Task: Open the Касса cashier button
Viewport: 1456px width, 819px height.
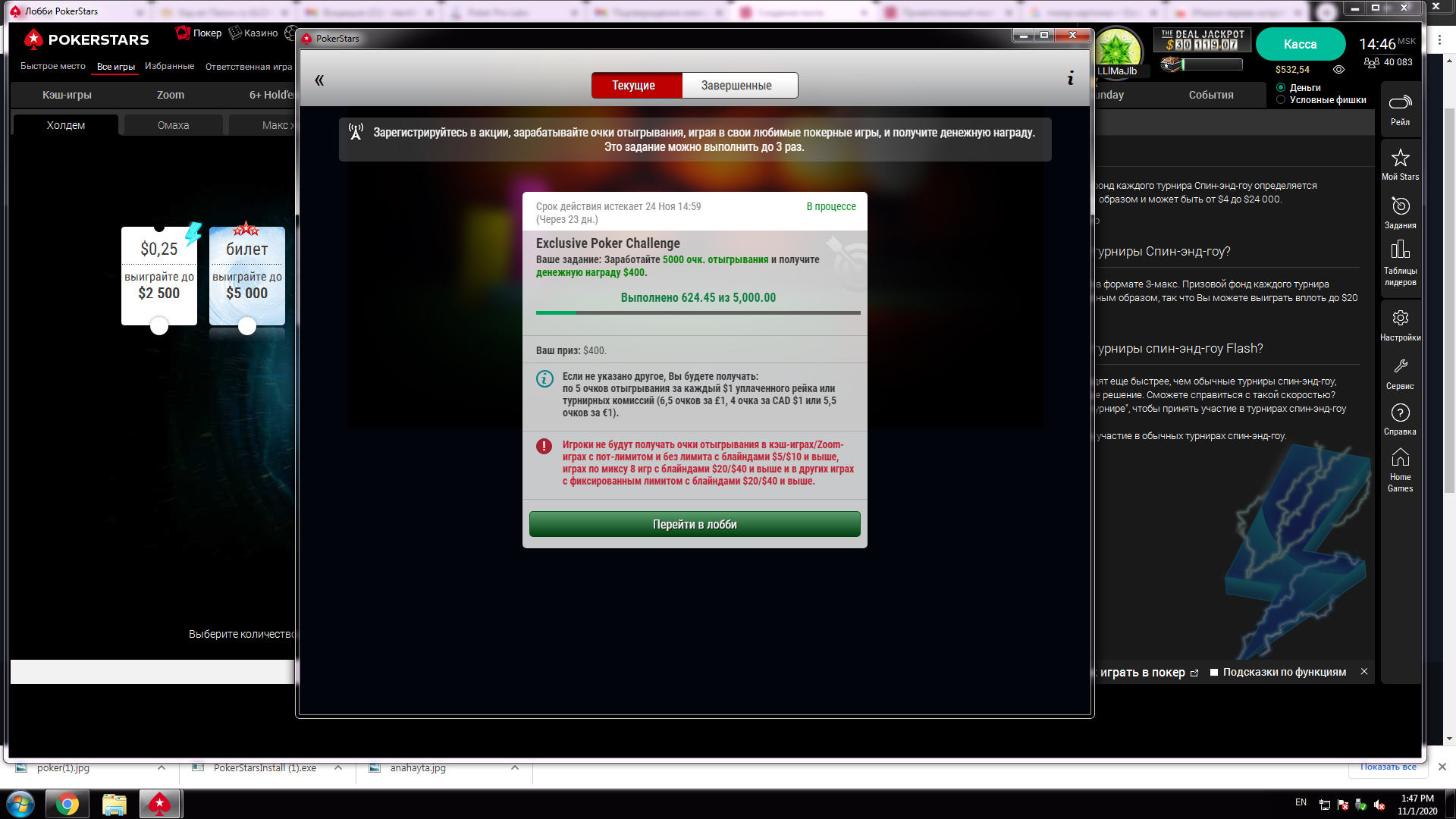Action: tap(1300, 44)
